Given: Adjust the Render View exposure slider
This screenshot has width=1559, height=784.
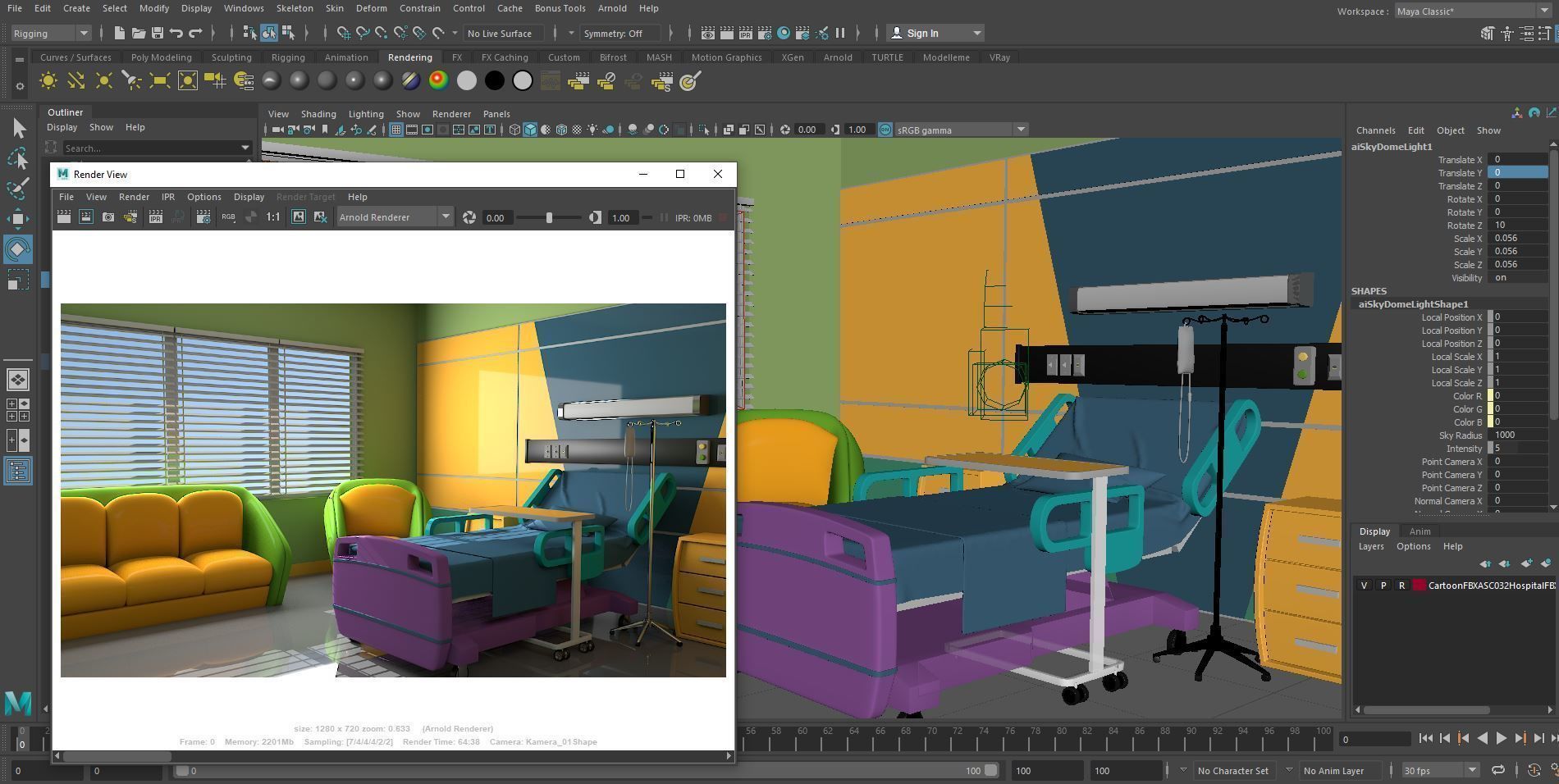Looking at the screenshot, I should [550, 217].
